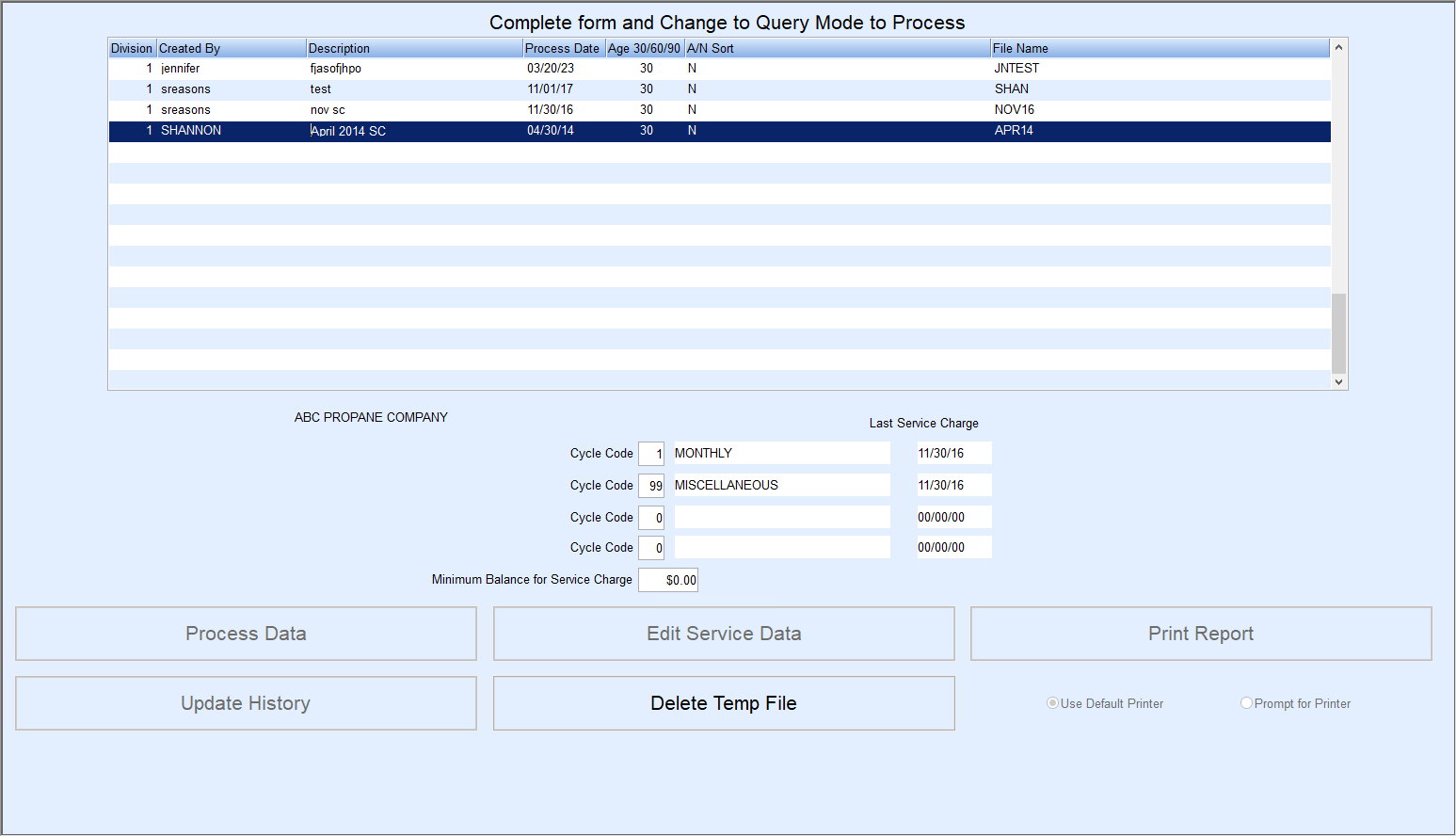Click the Cycle Code field containing 99
Viewport: 1456px width, 836px height.
(x=651, y=486)
